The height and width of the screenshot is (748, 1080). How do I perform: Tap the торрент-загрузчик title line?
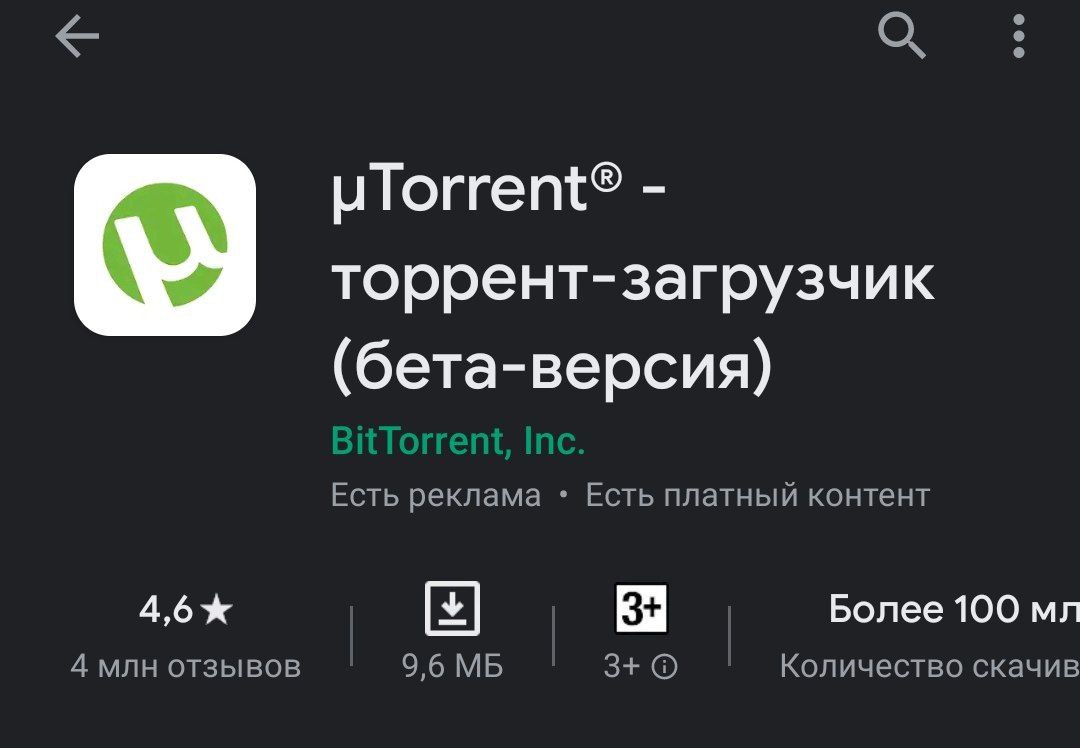[632, 281]
